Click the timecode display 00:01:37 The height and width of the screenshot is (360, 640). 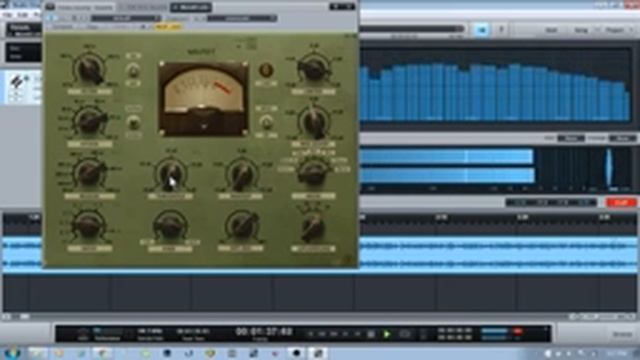264,332
